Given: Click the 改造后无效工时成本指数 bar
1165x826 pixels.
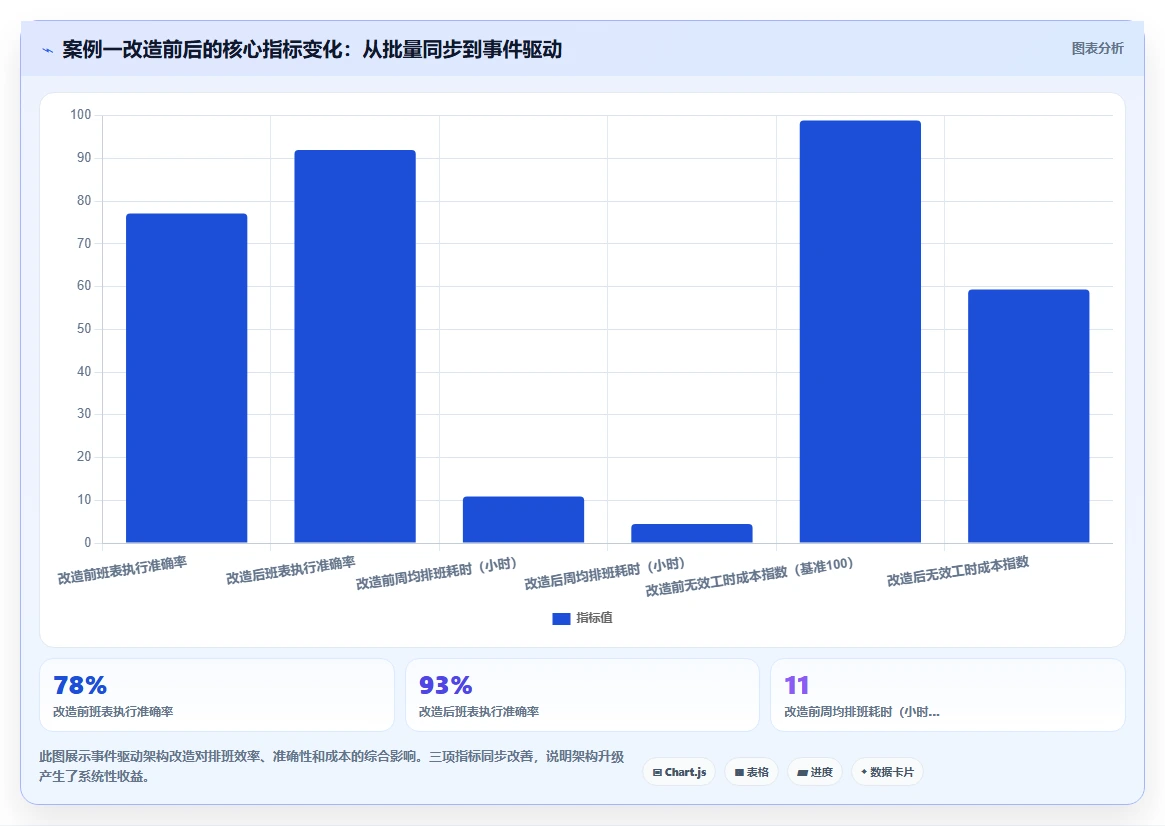Looking at the screenshot, I should pos(1028,416).
